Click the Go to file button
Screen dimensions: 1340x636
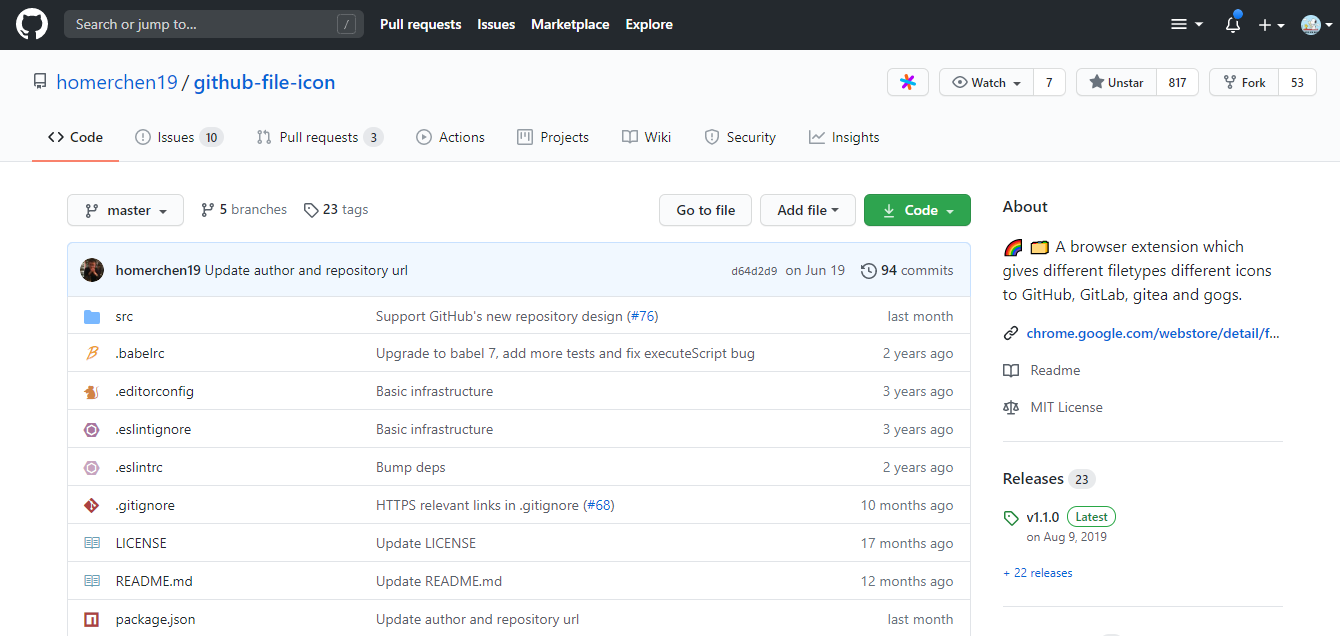706,210
